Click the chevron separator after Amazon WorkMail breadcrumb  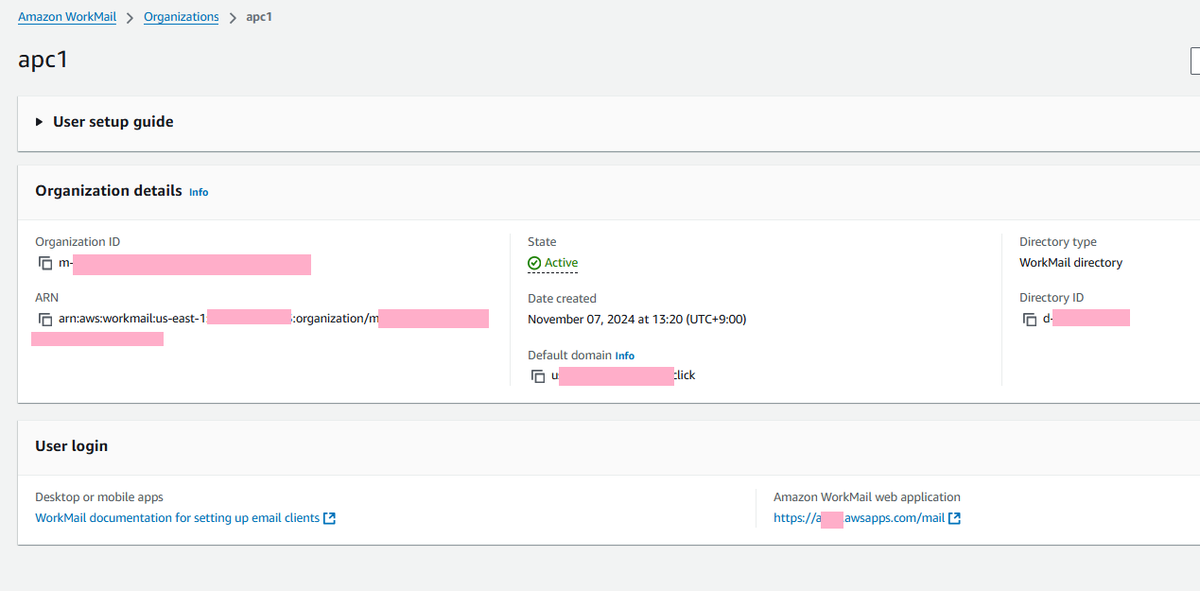(130, 18)
